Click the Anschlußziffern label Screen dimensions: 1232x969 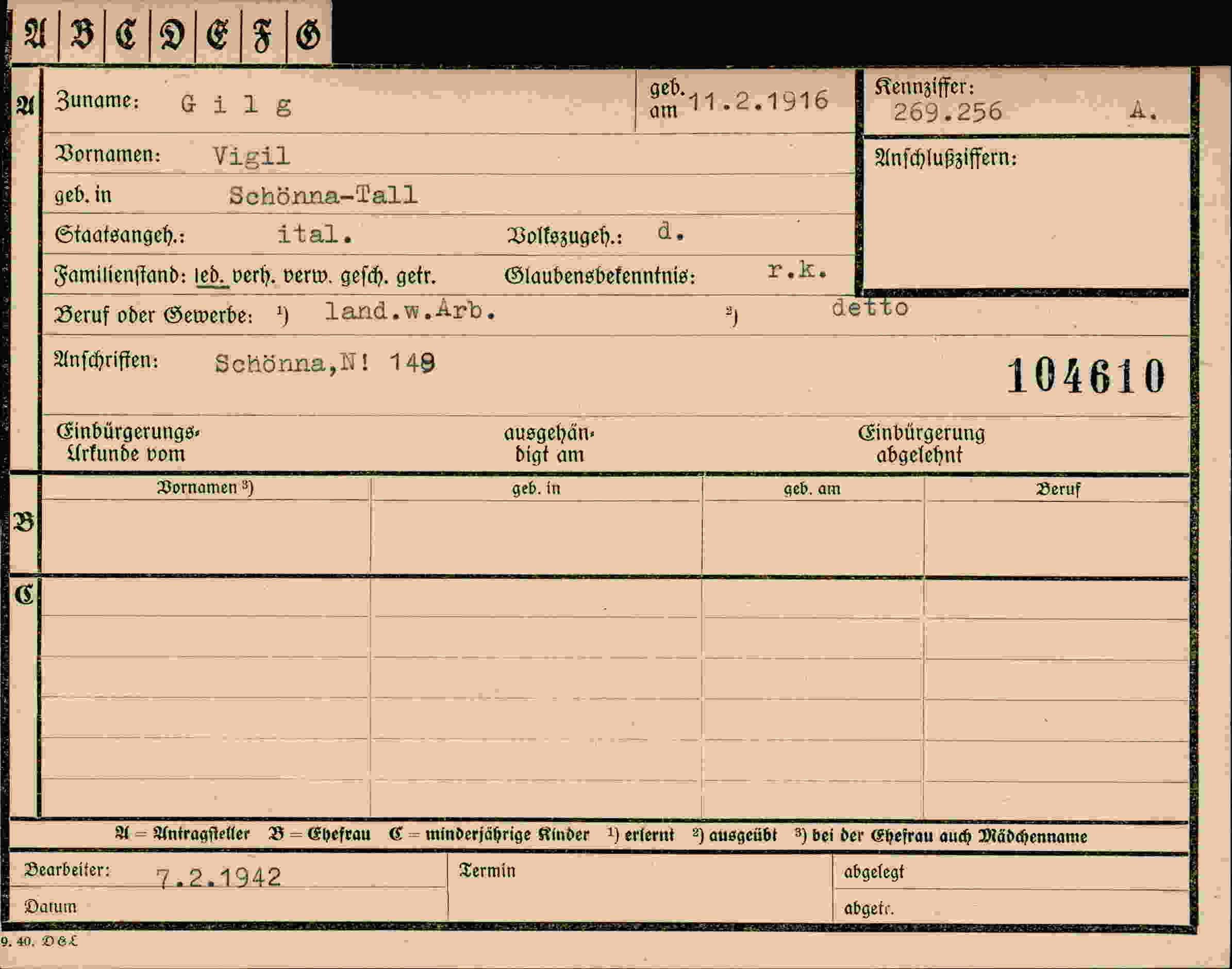946,158
